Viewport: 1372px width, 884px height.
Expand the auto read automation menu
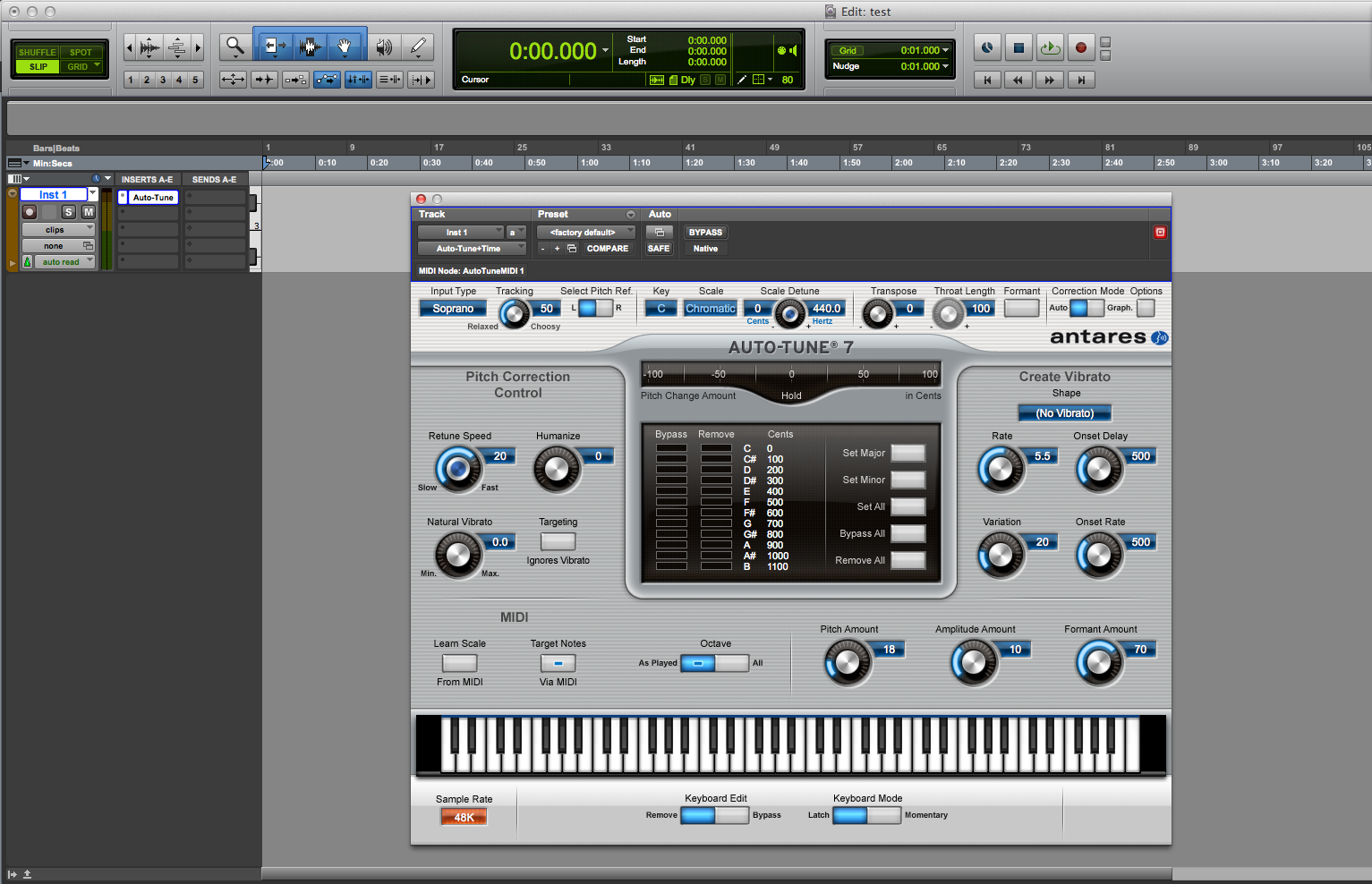click(x=61, y=262)
